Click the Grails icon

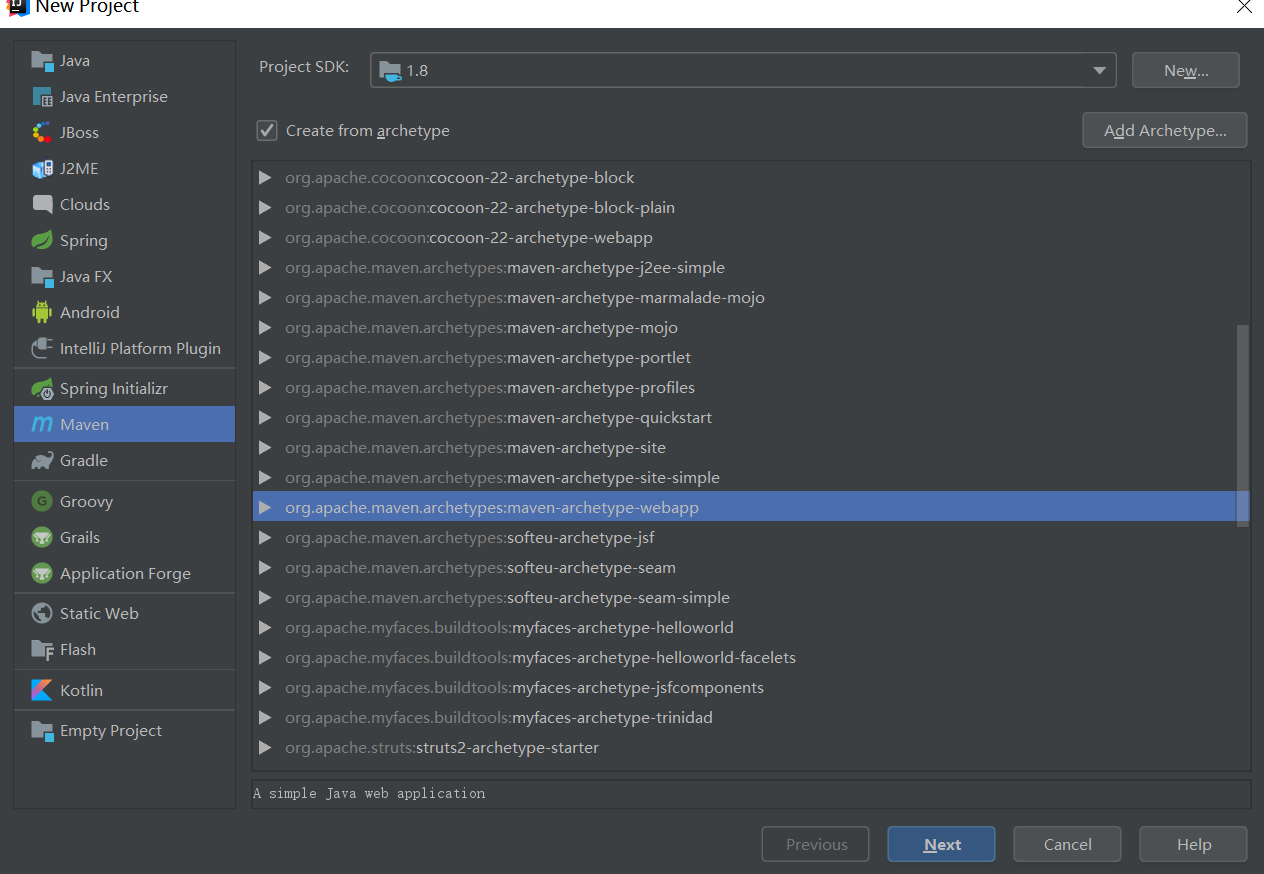pos(42,537)
